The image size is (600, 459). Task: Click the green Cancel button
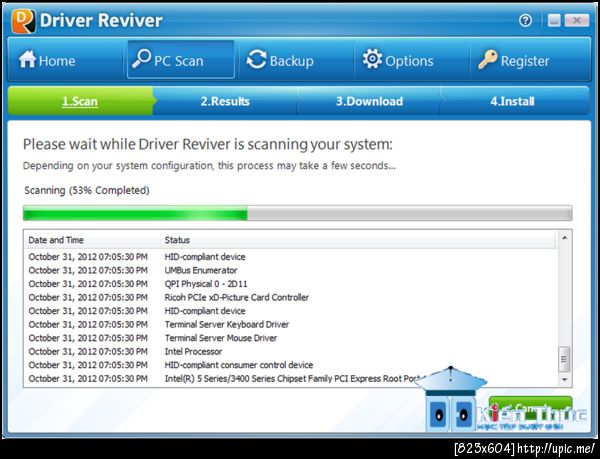click(x=530, y=408)
